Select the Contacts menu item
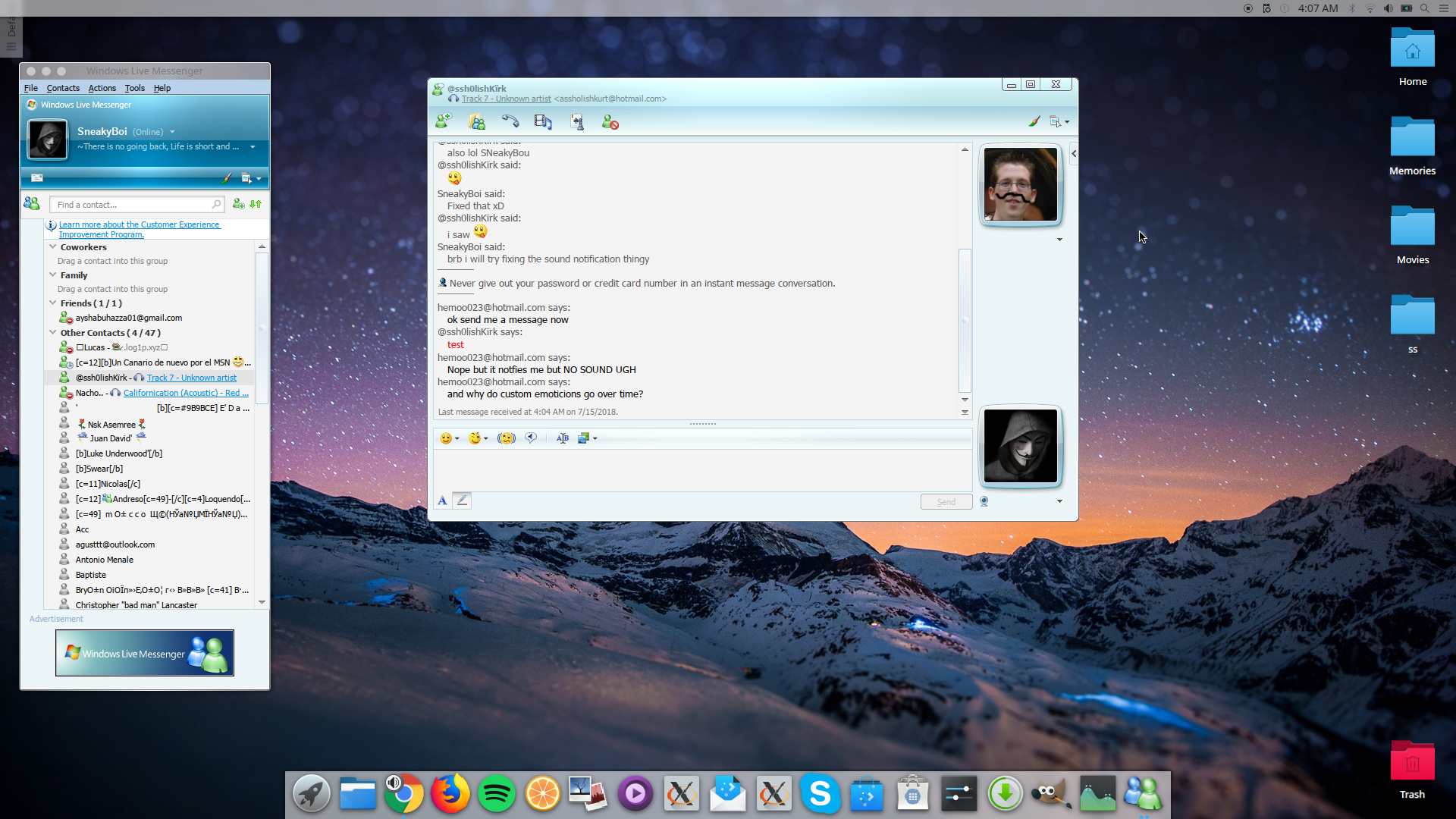Image resolution: width=1456 pixels, height=819 pixels. 62,88
